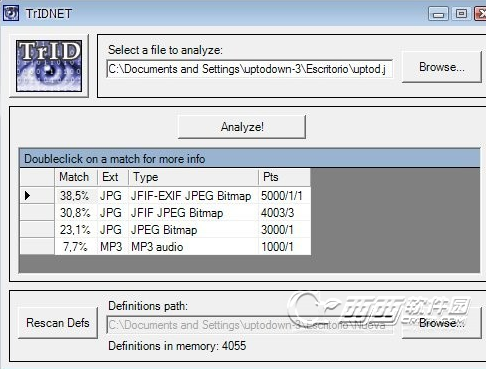This screenshot has width=486, height=369.
Task: Click the Ext column header
Action: point(113,177)
